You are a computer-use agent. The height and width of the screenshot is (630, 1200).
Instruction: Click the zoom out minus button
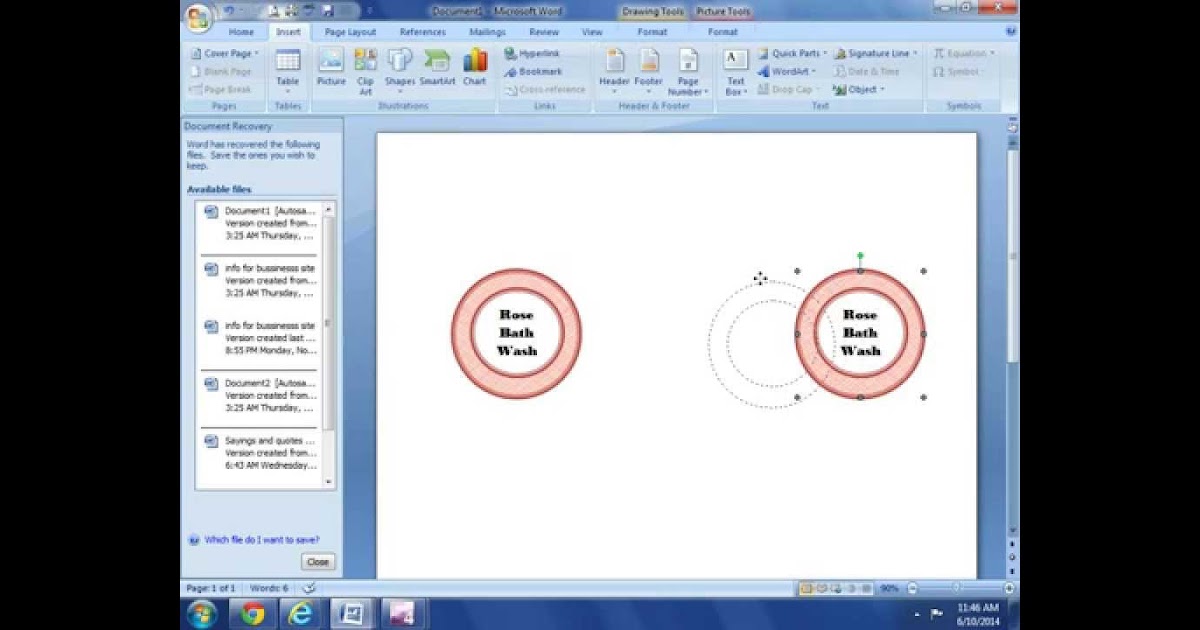click(911, 589)
